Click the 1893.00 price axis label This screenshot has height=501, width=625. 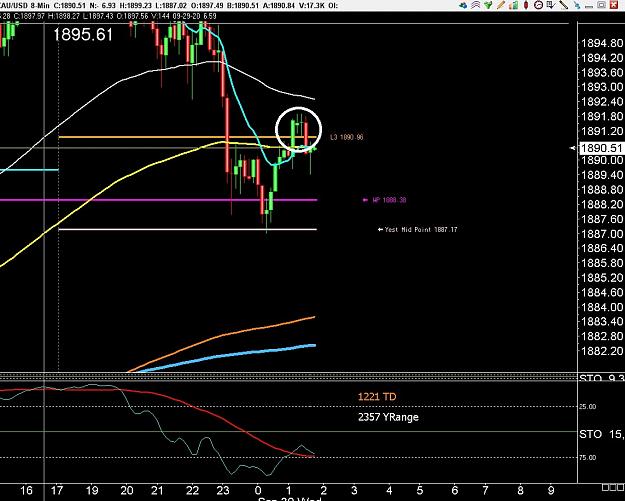602,87
